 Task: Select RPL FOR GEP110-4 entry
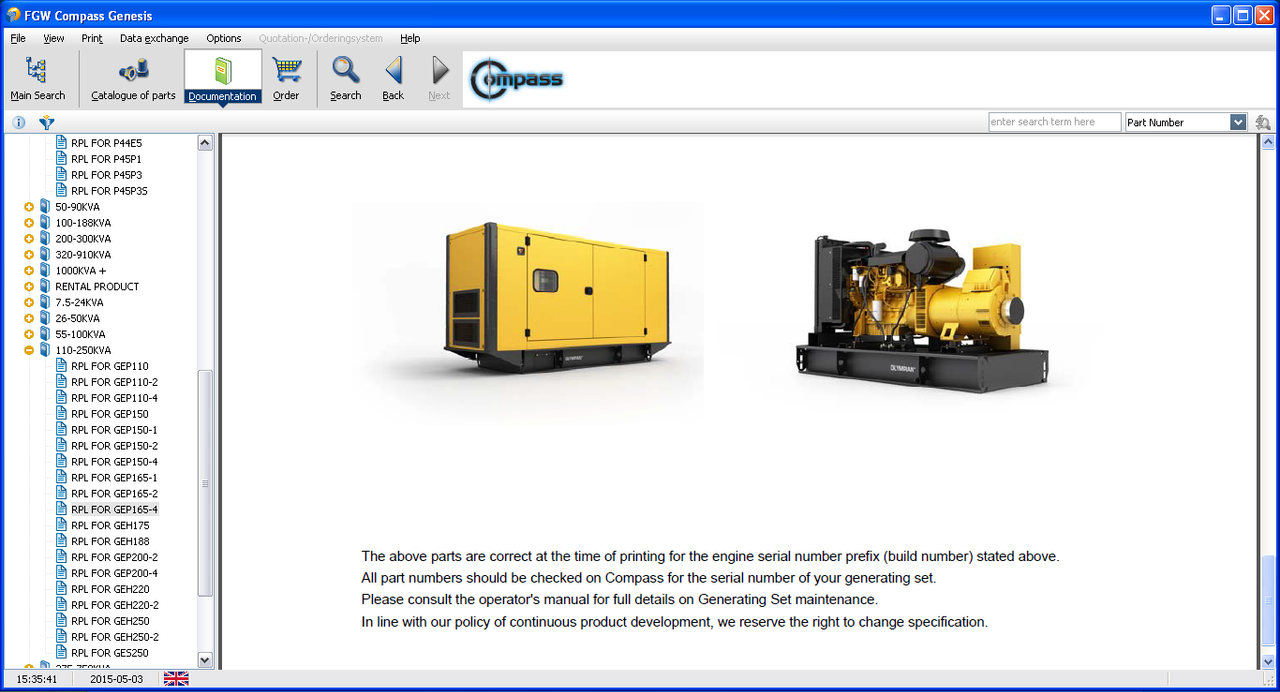tap(114, 398)
